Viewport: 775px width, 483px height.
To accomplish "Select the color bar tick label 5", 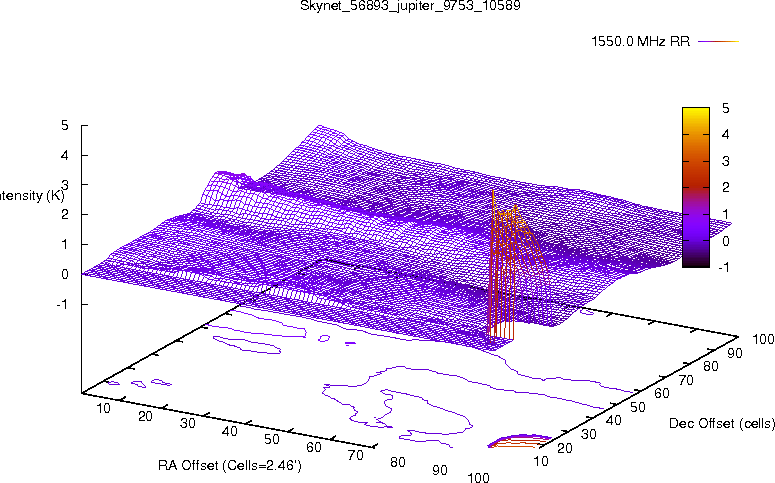I will (x=725, y=108).
